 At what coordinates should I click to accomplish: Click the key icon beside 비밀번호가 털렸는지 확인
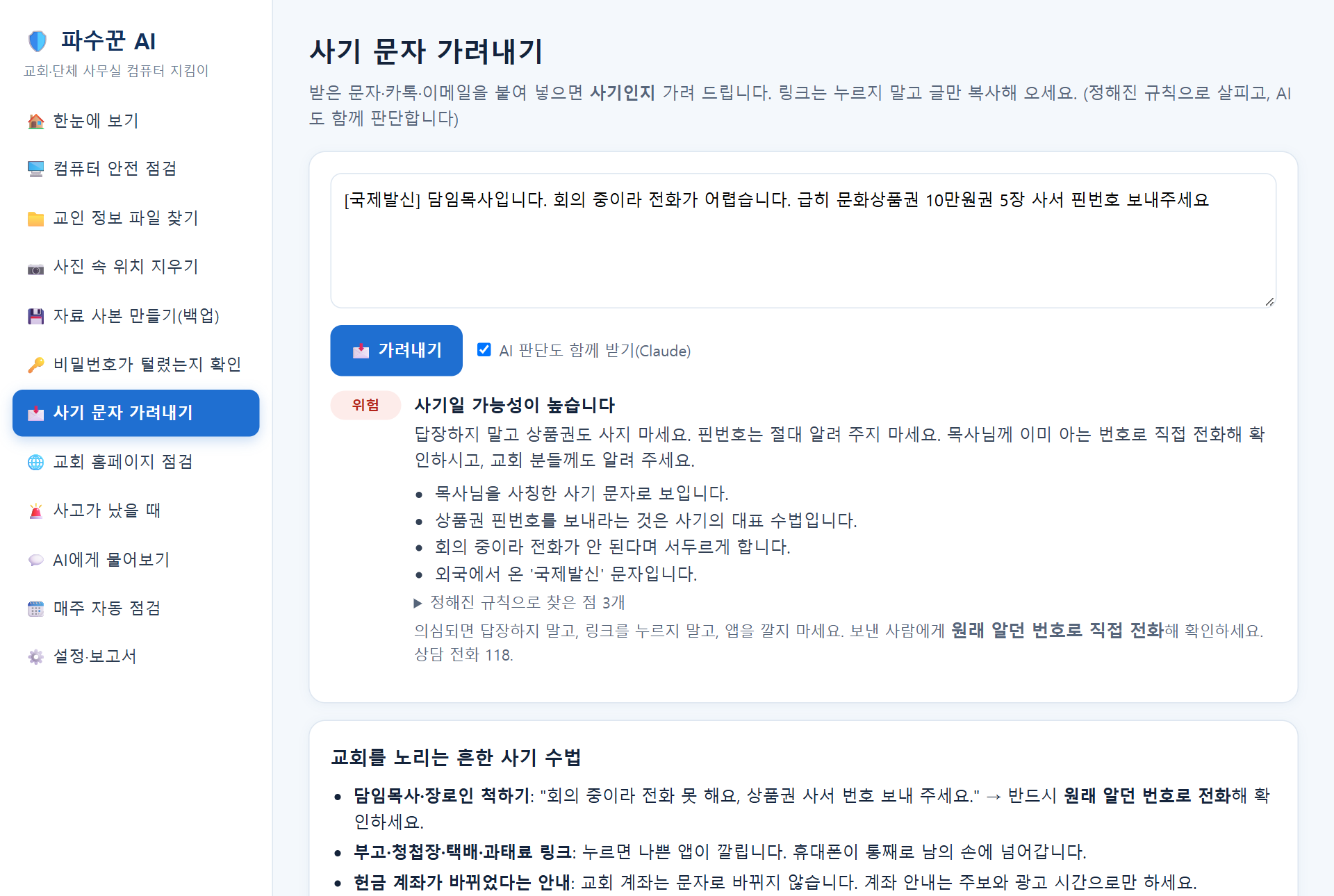point(35,365)
